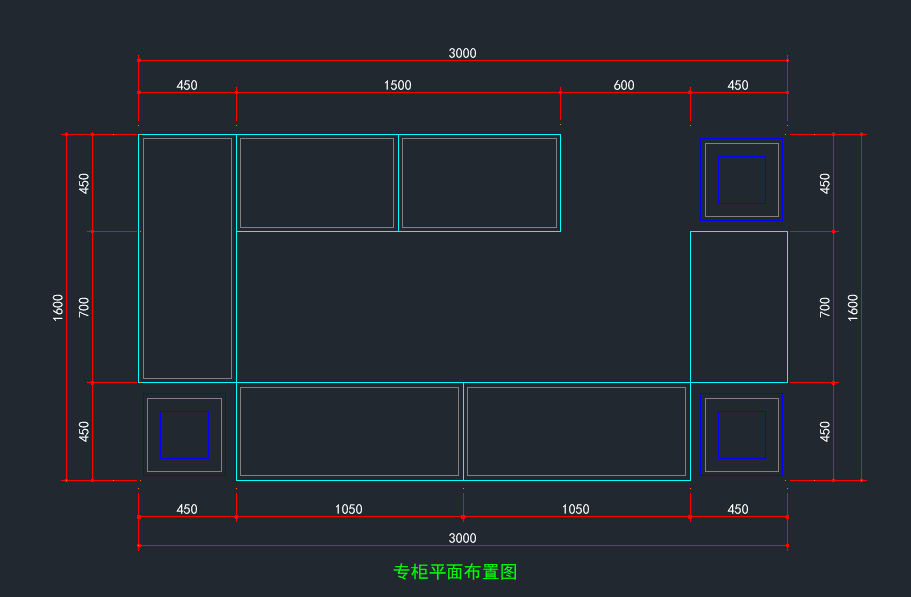Select the green title text 专柜平面布置图
The height and width of the screenshot is (597, 911).
[455, 572]
